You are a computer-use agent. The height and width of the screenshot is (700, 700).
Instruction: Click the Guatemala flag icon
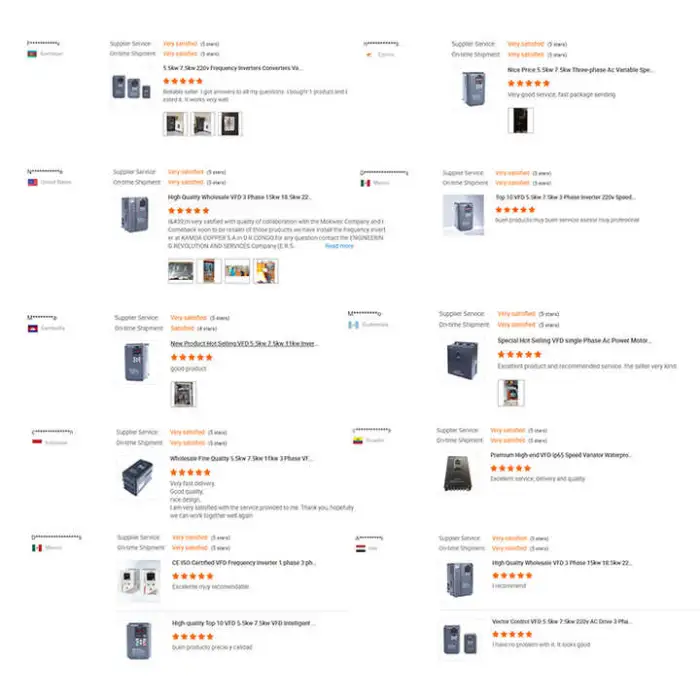(x=353, y=324)
